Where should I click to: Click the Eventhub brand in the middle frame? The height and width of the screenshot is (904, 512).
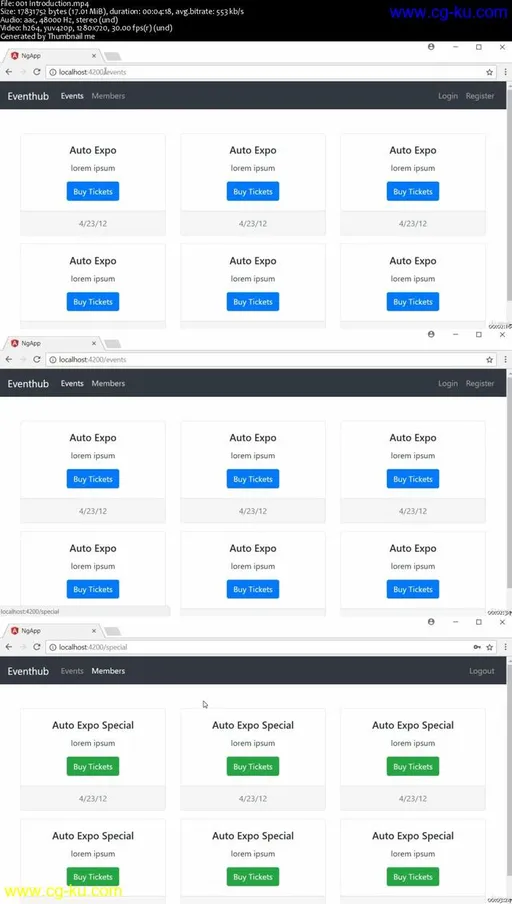(x=28, y=383)
